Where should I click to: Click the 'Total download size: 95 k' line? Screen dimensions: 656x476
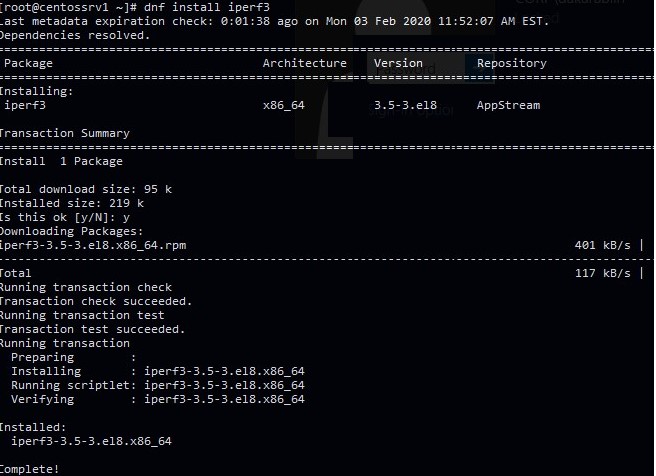pyautogui.click(x=85, y=189)
